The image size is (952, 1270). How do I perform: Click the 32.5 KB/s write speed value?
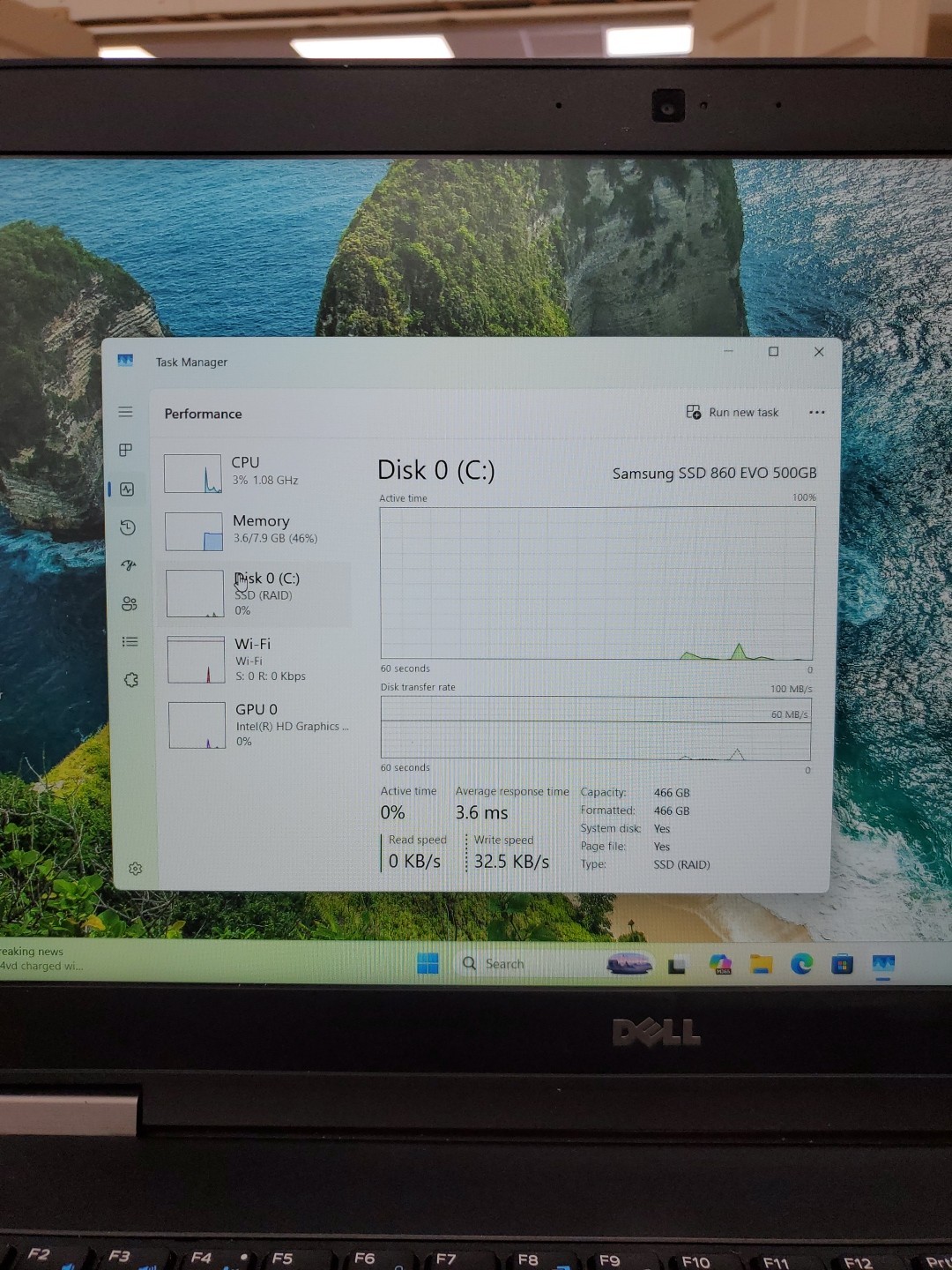(511, 861)
